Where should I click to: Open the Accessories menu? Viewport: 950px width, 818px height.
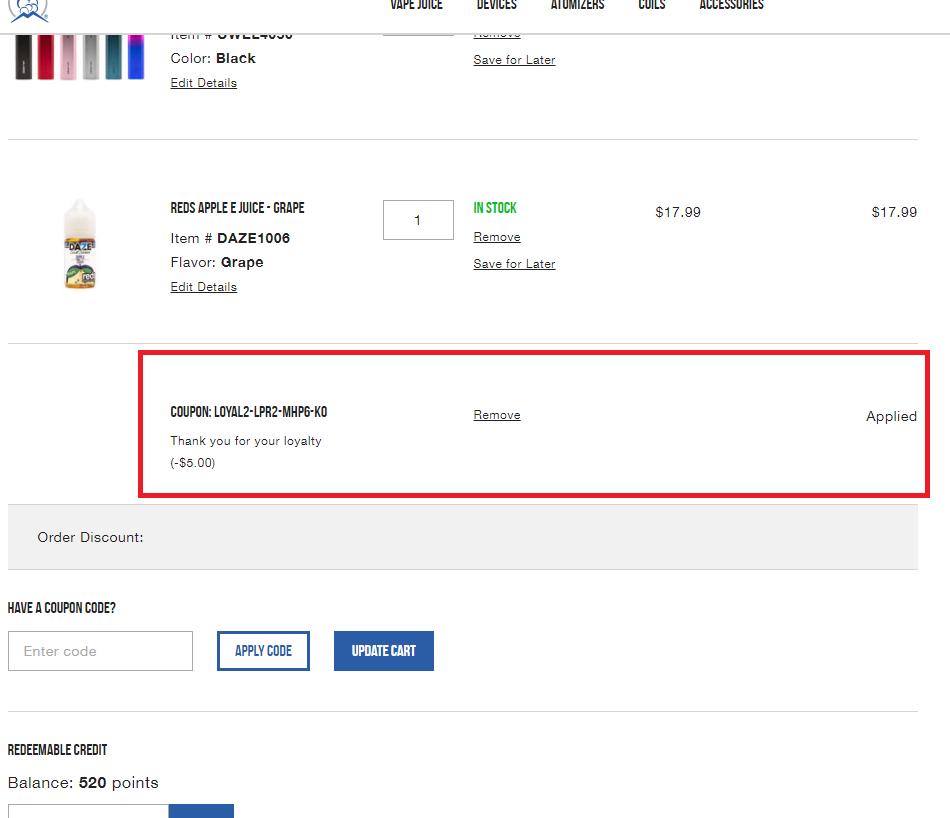coord(731,5)
